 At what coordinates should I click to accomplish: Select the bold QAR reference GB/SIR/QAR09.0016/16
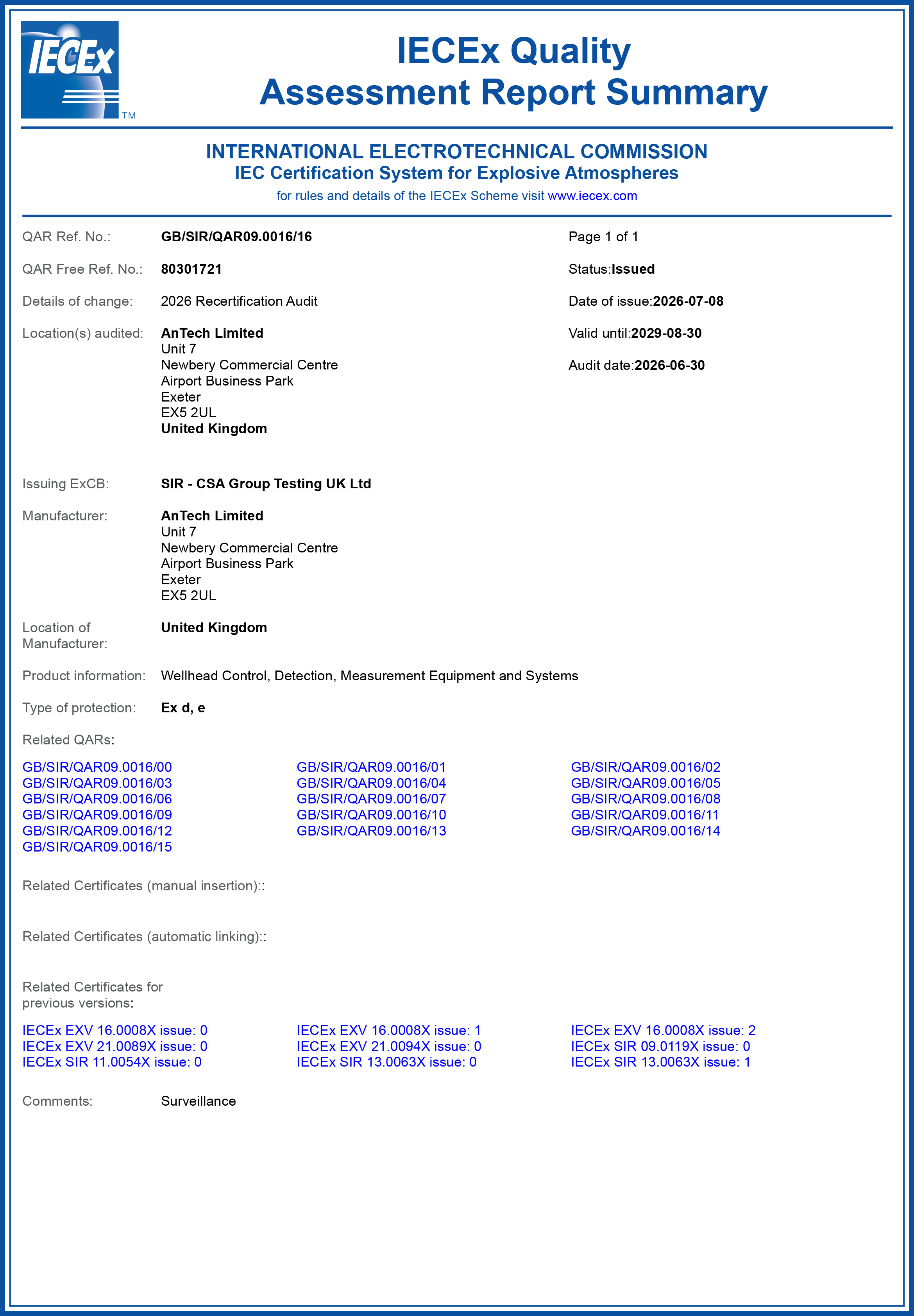coord(236,237)
